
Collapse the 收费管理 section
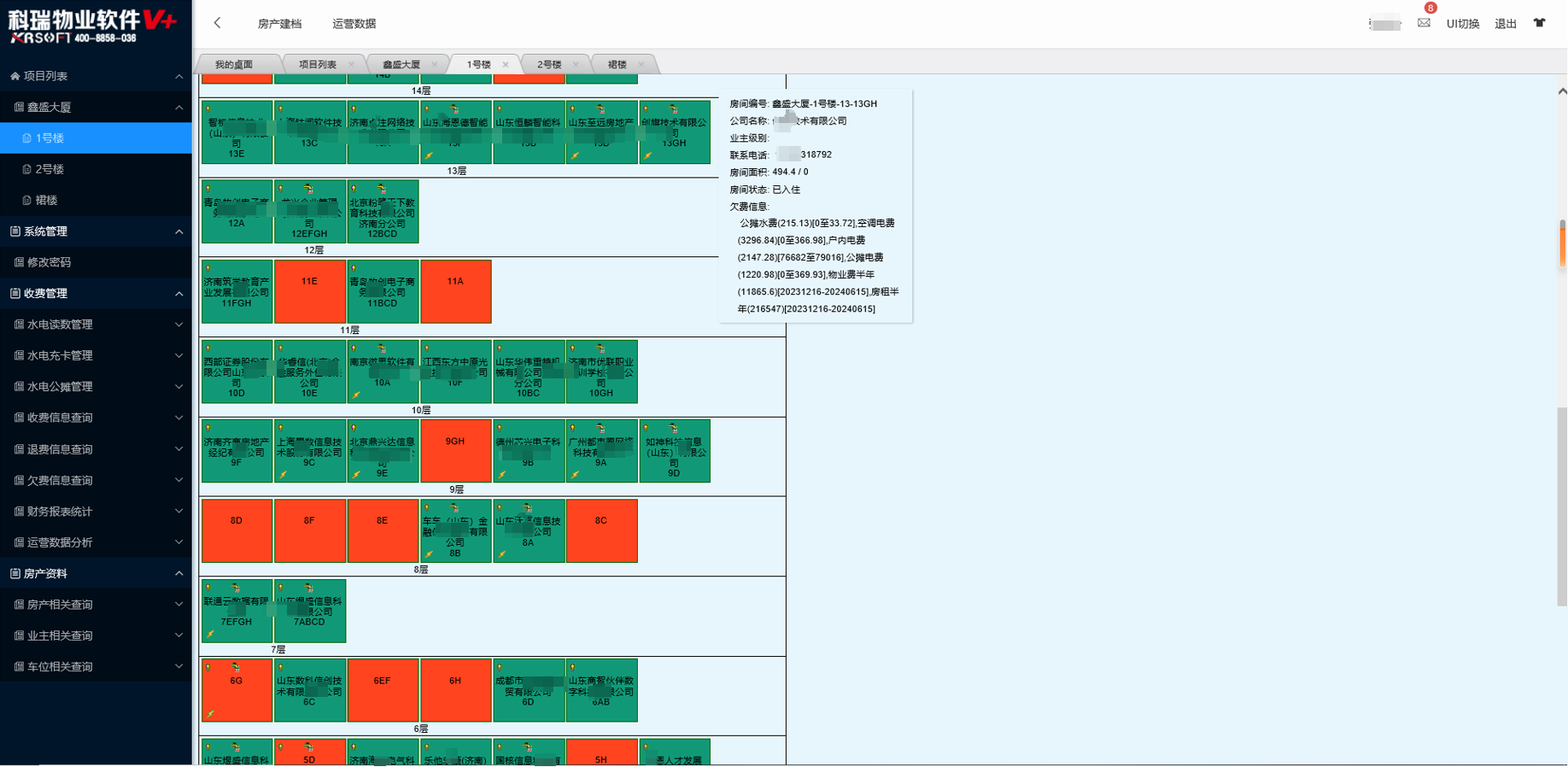pos(178,294)
